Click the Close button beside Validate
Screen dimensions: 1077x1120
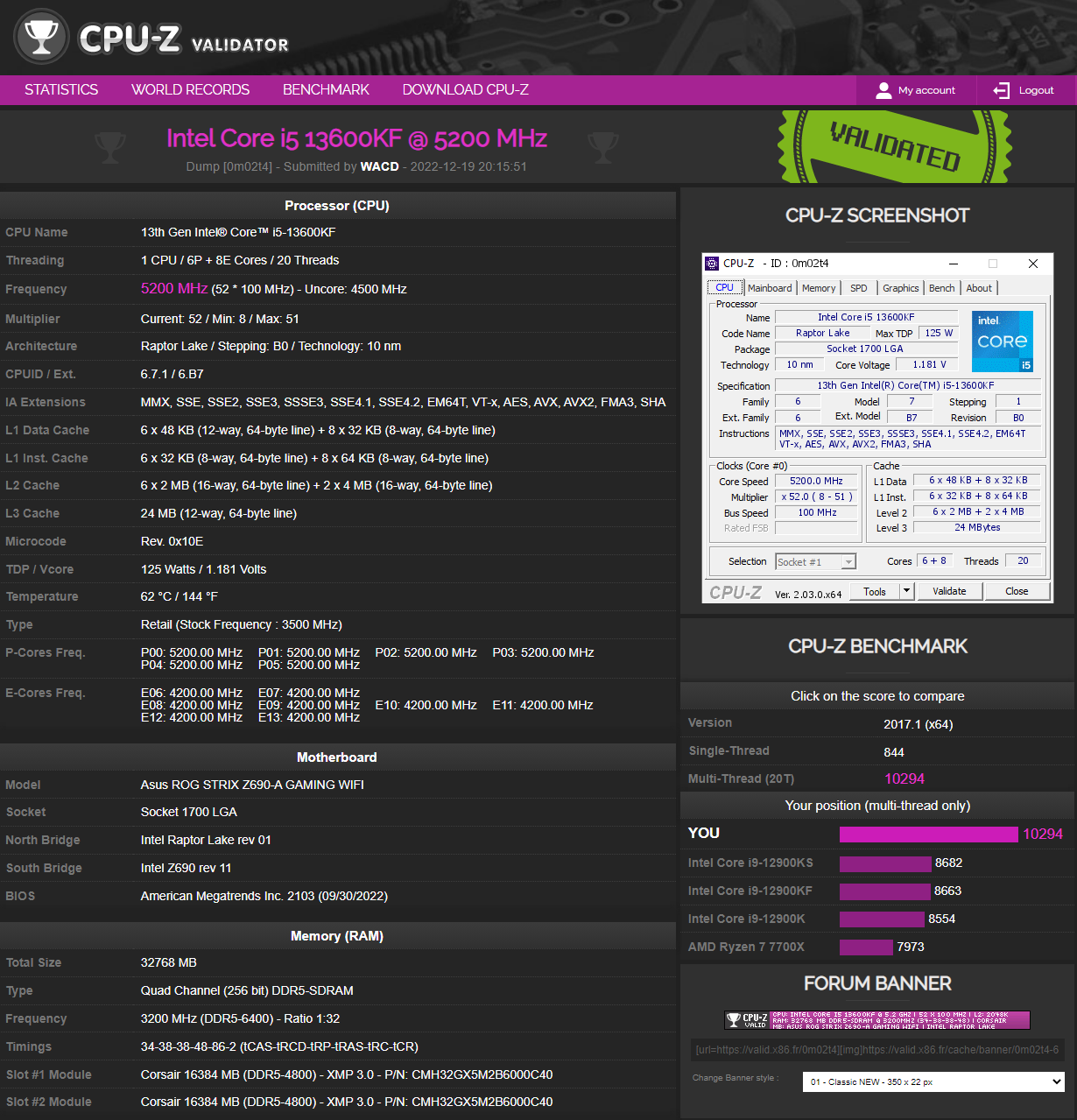coord(1017,591)
